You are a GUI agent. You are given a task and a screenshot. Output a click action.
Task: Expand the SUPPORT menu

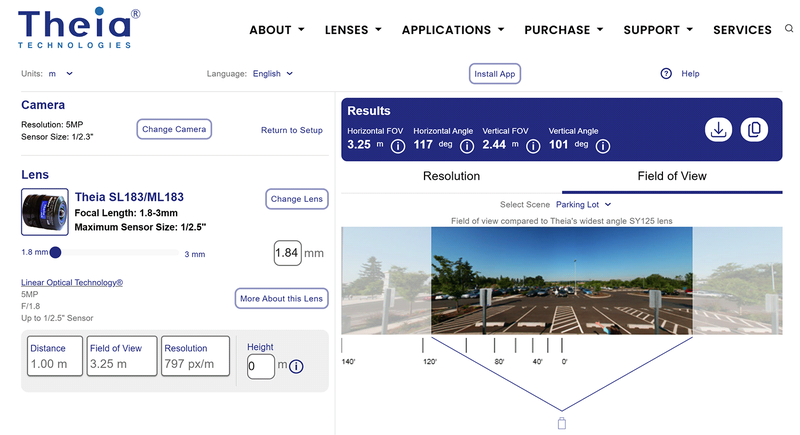(658, 30)
